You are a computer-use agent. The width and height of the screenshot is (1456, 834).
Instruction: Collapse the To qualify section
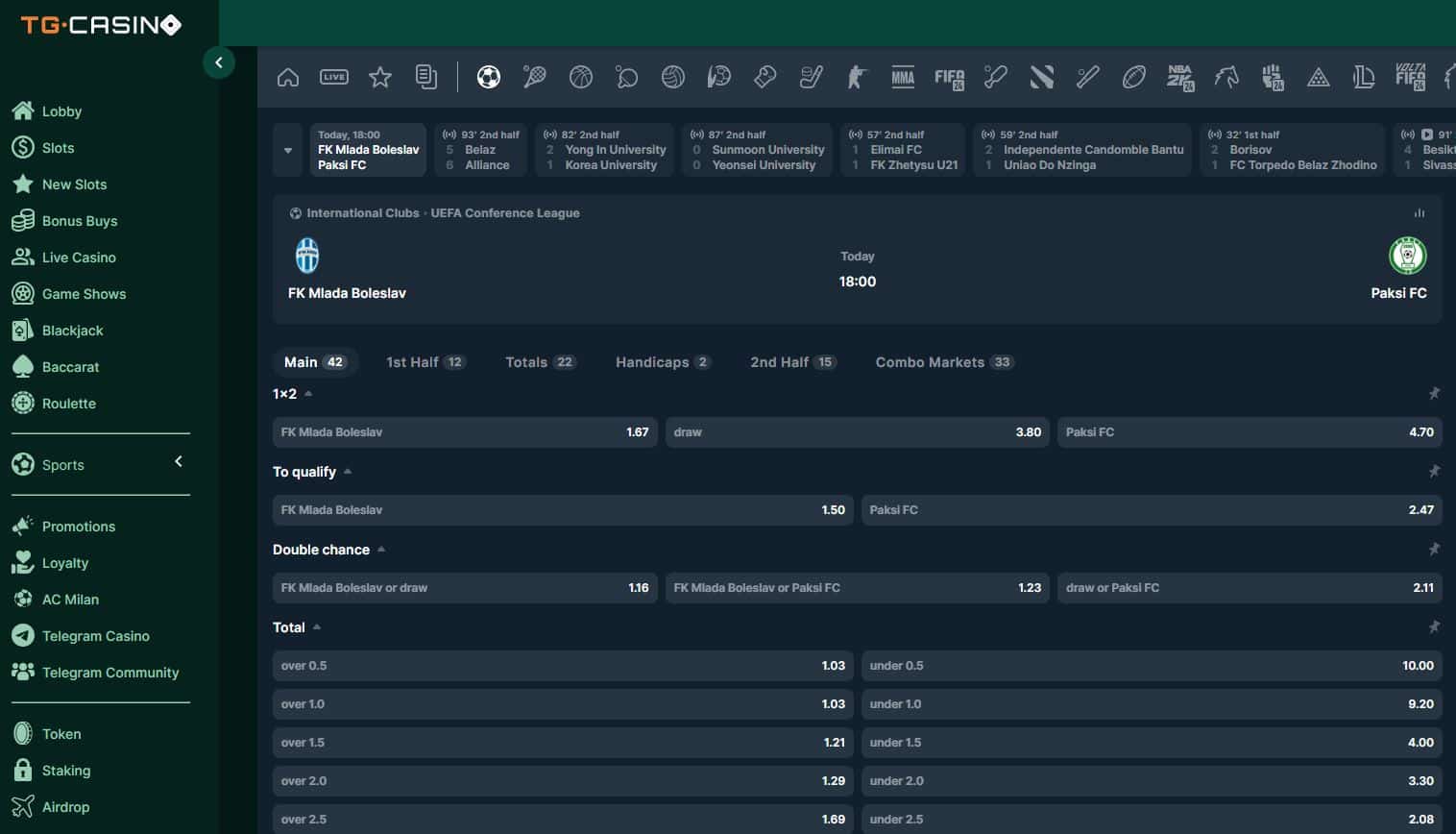(348, 472)
